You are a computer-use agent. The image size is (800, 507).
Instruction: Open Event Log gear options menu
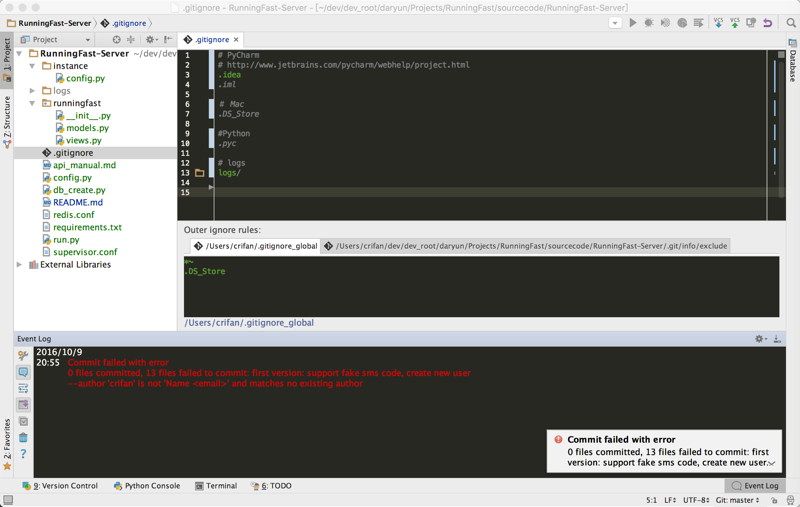coord(760,339)
